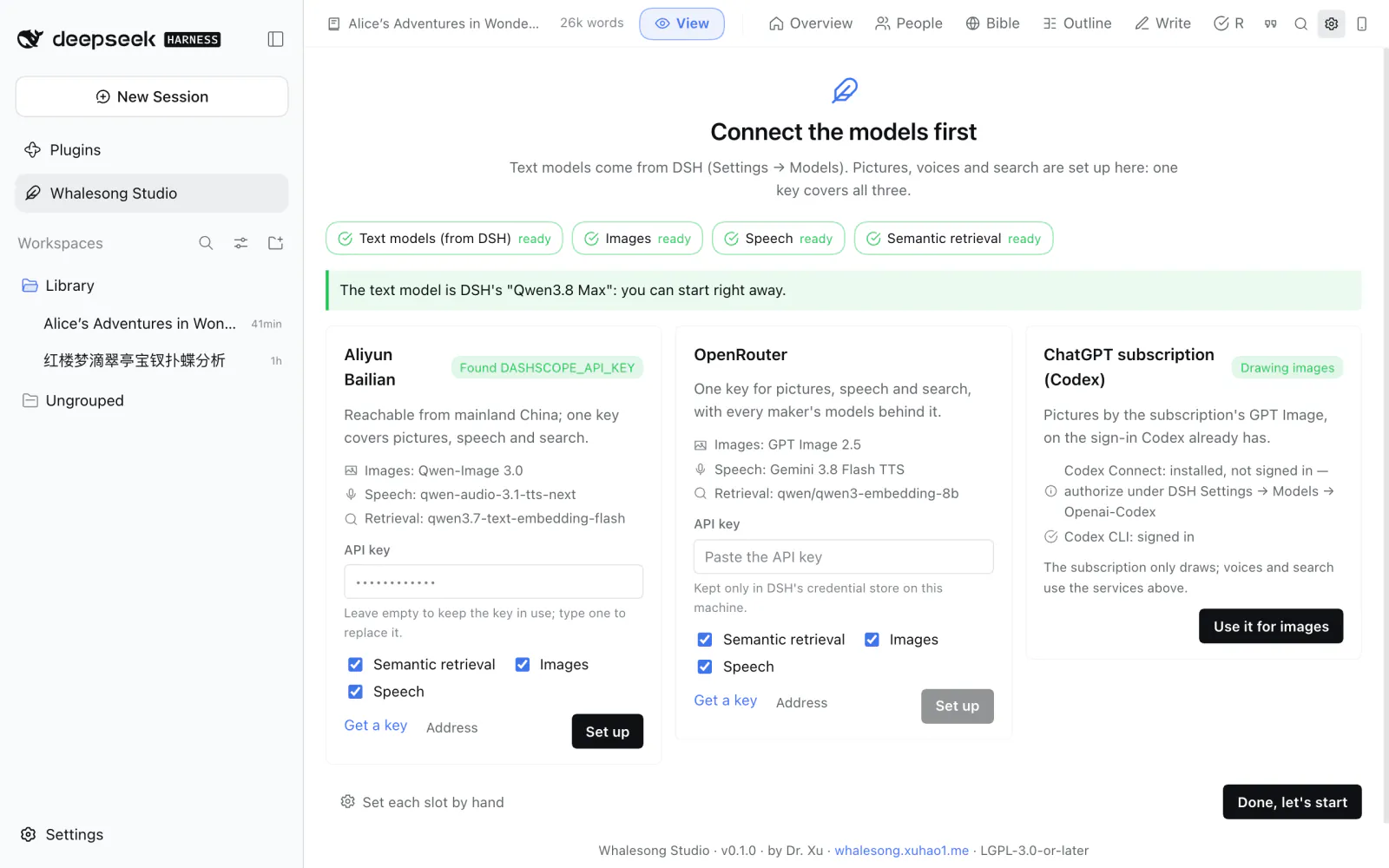Uncheck Semantic retrieval under Aliyun Bailian
The width and height of the screenshot is (1389, 868).
355,664
